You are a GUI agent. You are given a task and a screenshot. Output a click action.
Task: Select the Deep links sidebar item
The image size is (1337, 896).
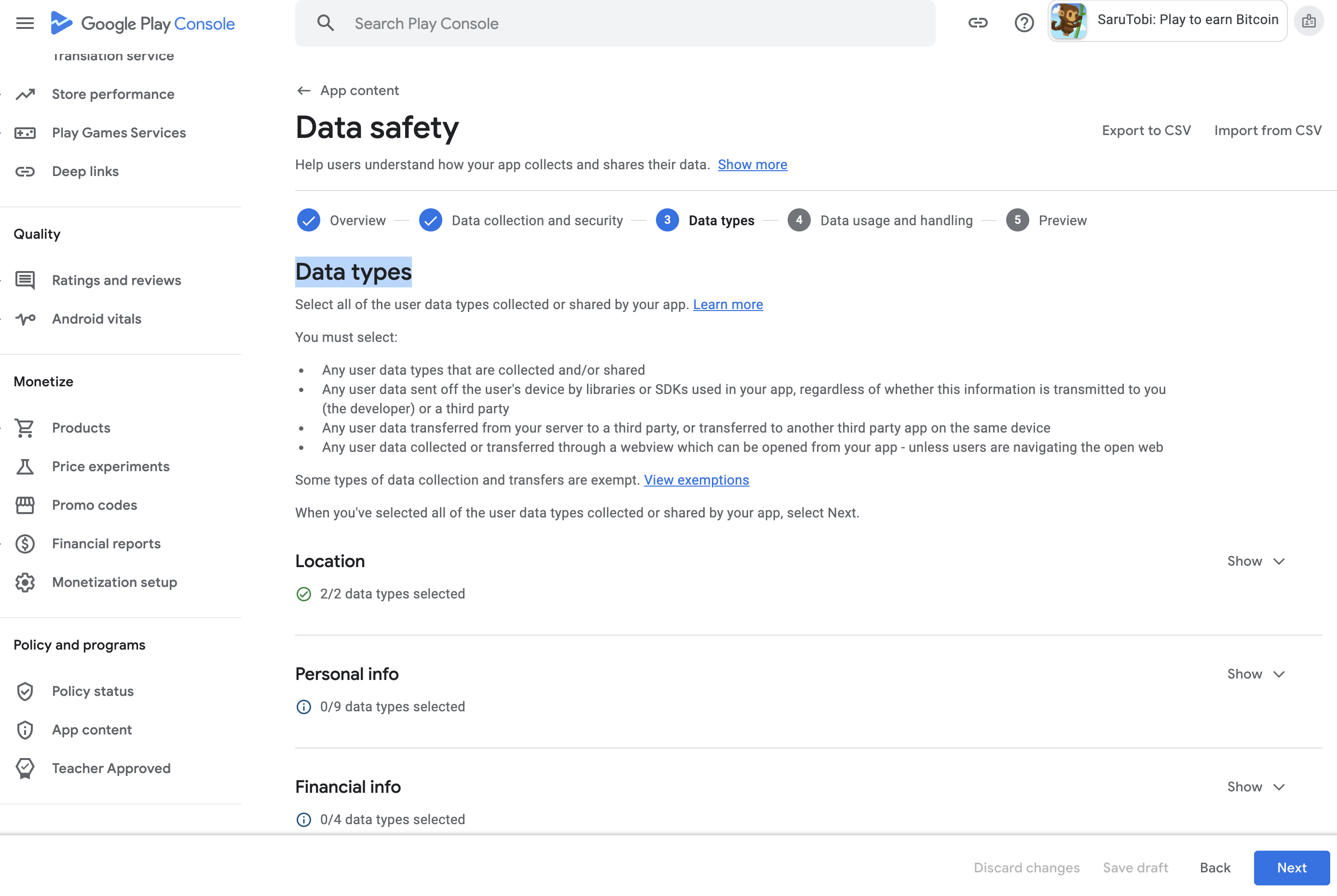(x=85, y=171)
